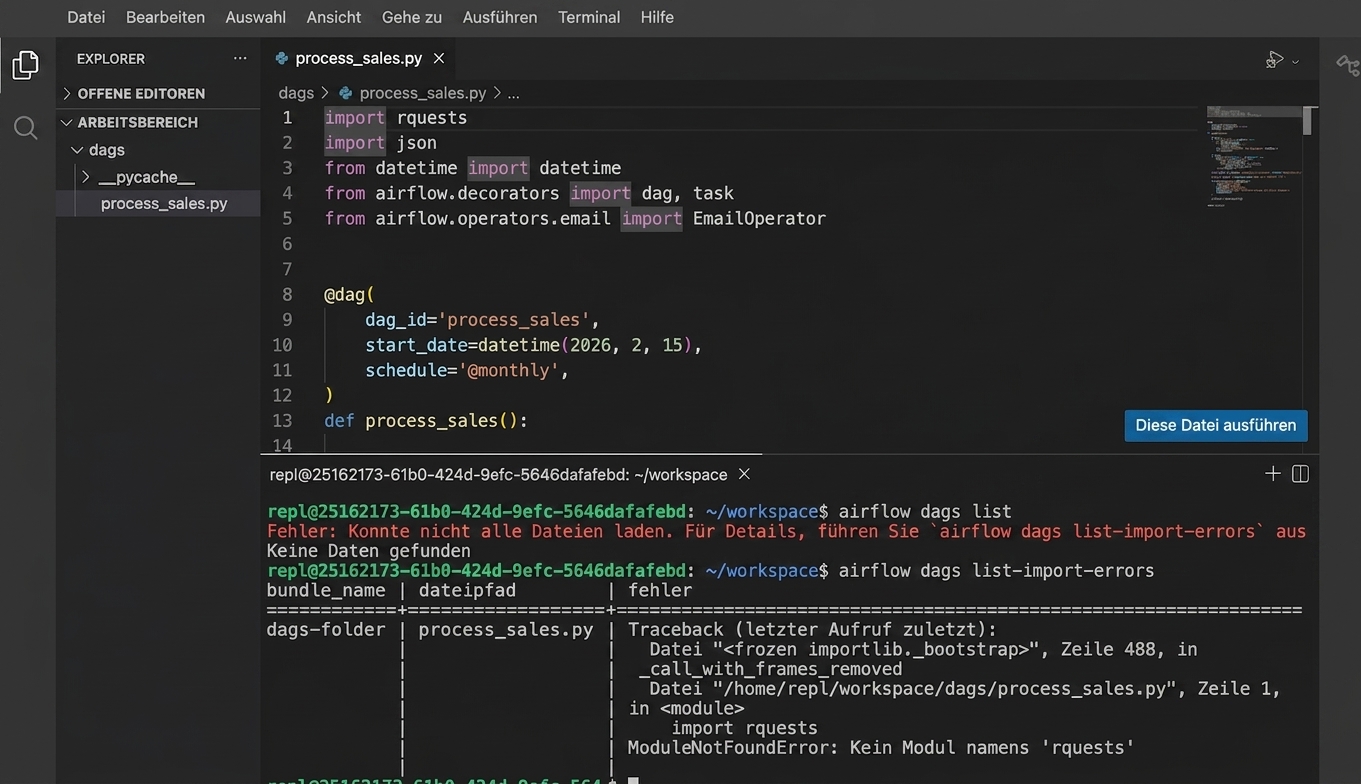
Task: Click the 'process_sales' dag_id string
Action: coord(514,320)
